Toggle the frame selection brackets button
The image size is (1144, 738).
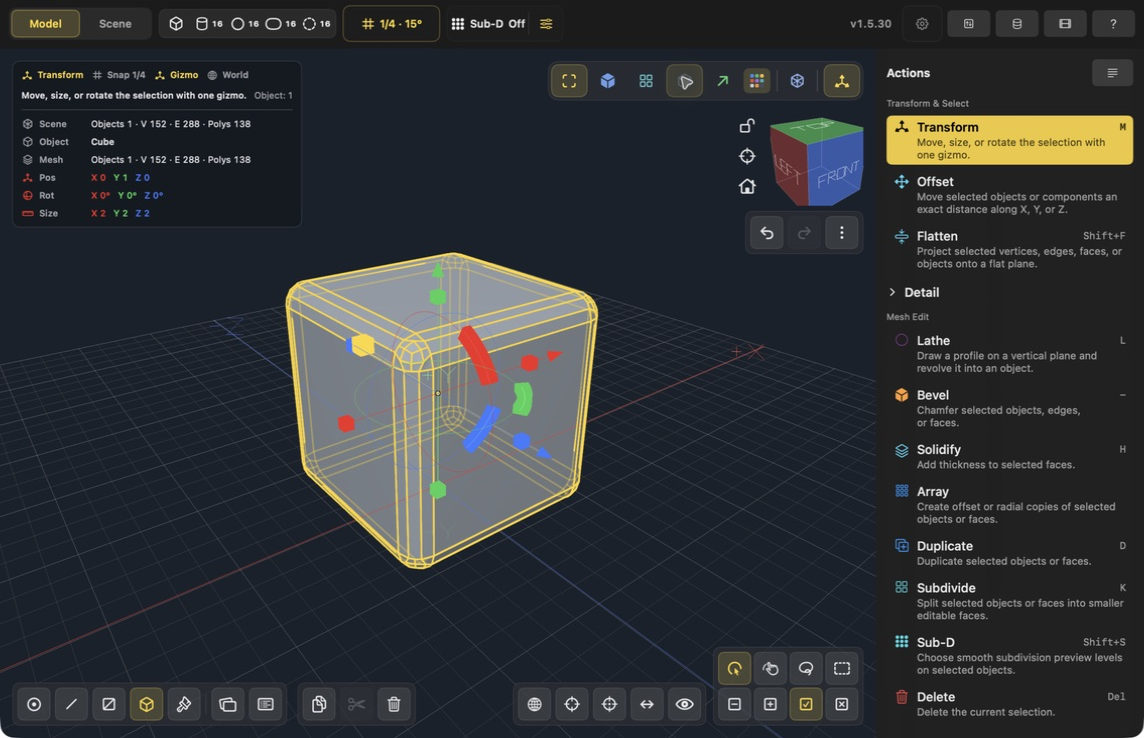(569, 81)
